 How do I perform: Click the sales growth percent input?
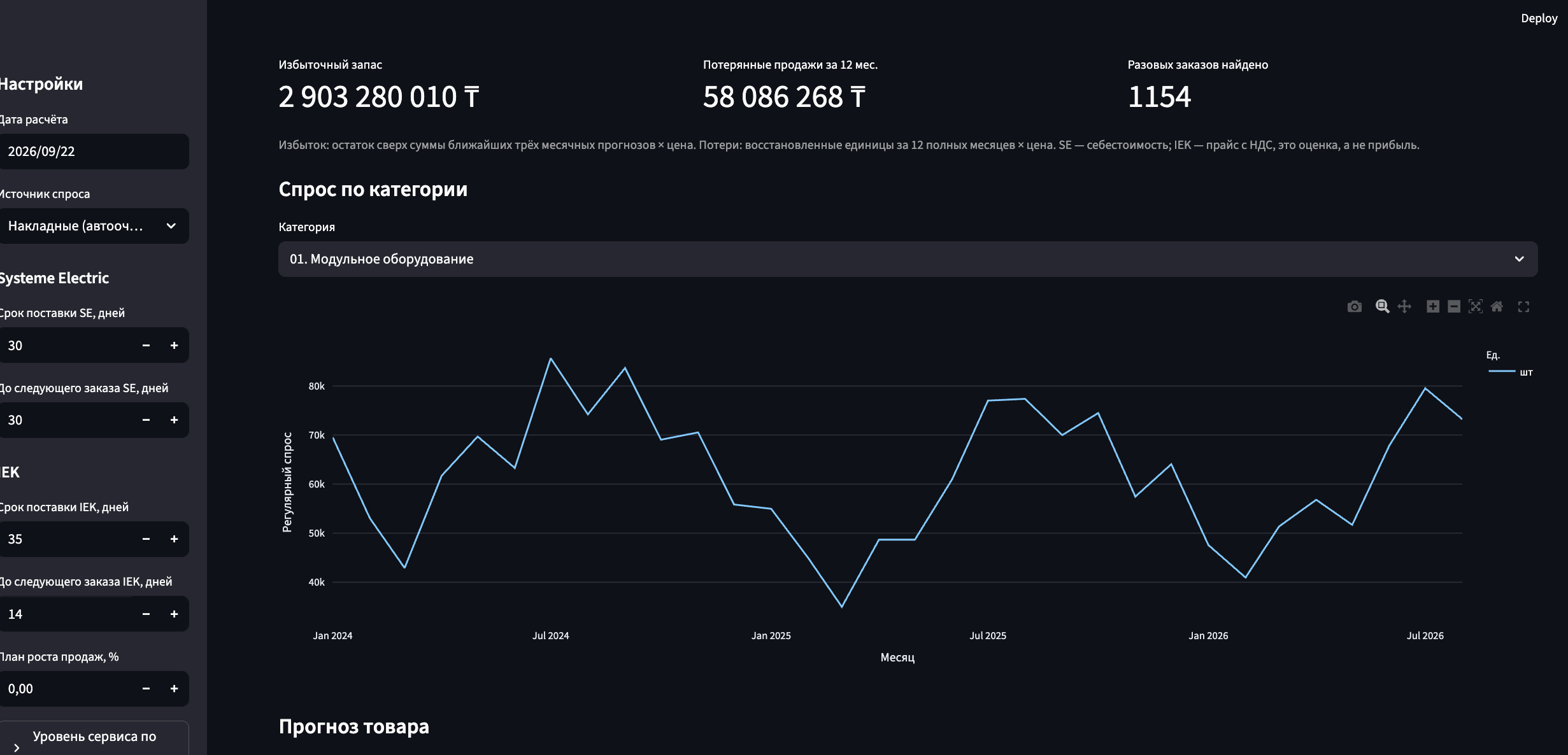click(66, 689)
